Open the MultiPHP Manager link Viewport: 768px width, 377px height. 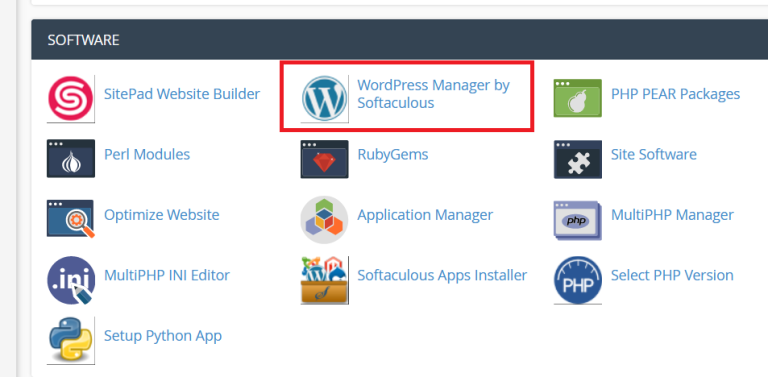click(672, 215)
